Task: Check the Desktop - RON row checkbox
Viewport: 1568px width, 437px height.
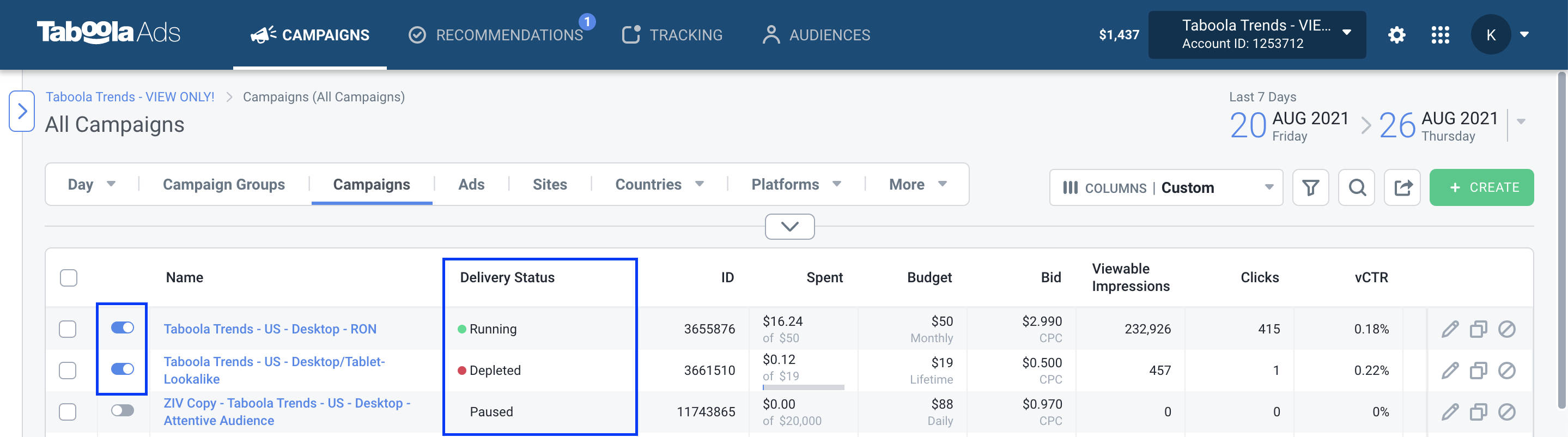Action: click(68, 329)
